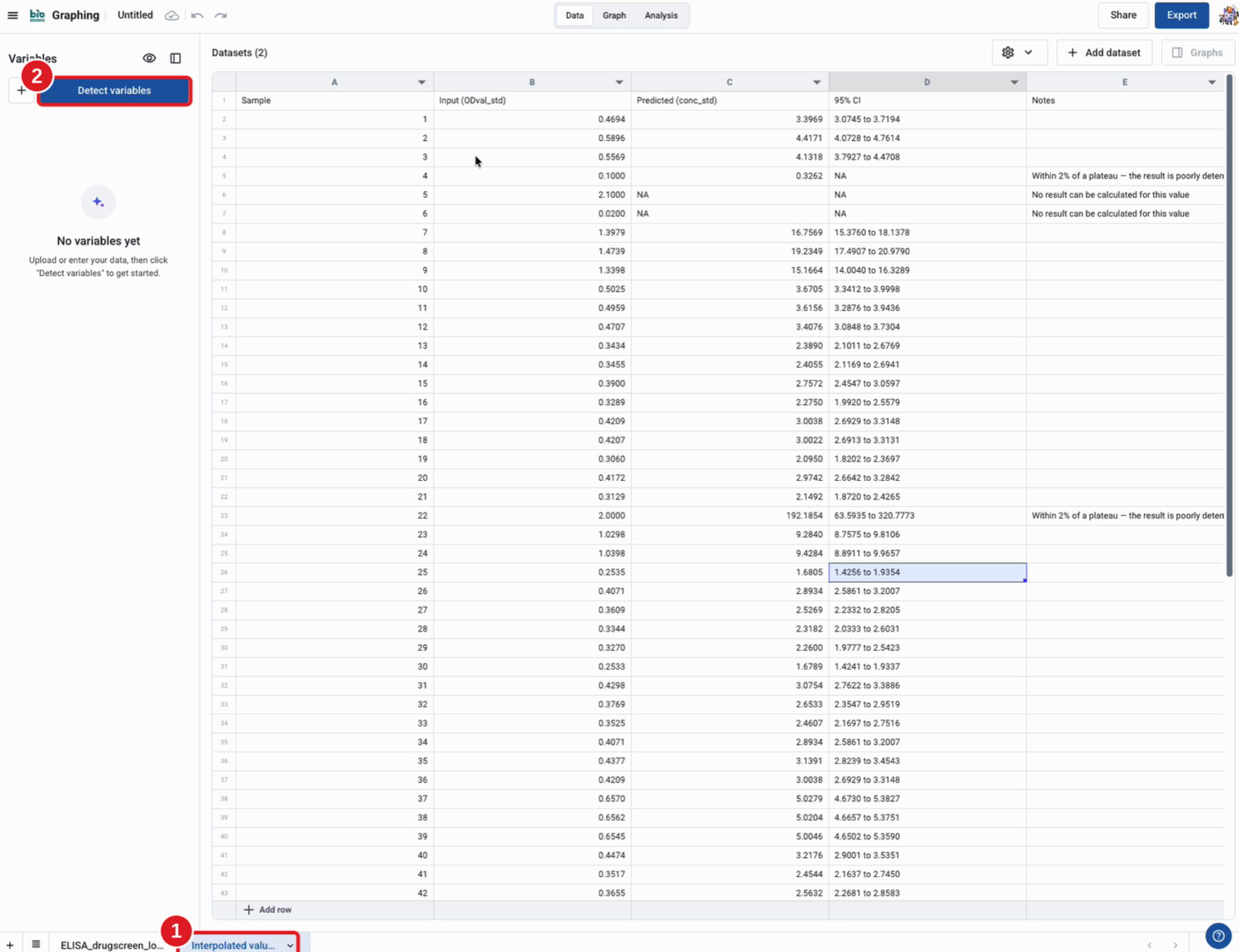
Task: Select input cell 0.0200
Action: (532, 213)
